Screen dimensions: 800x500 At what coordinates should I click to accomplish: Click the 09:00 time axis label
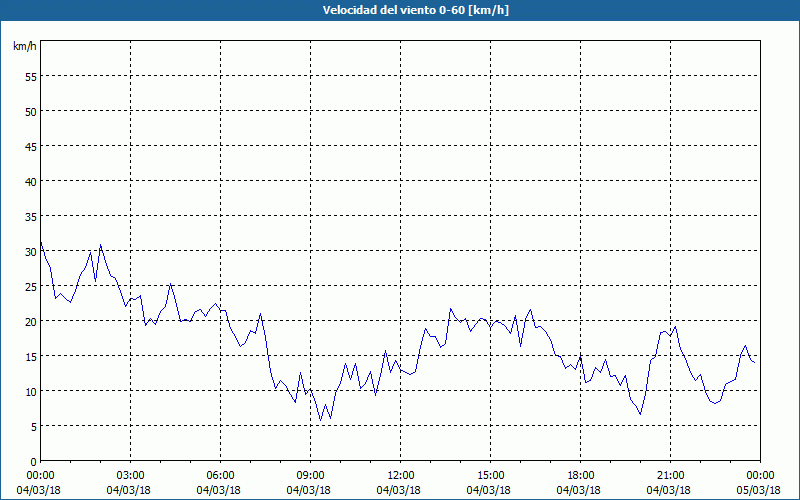(x=310, y=476)
